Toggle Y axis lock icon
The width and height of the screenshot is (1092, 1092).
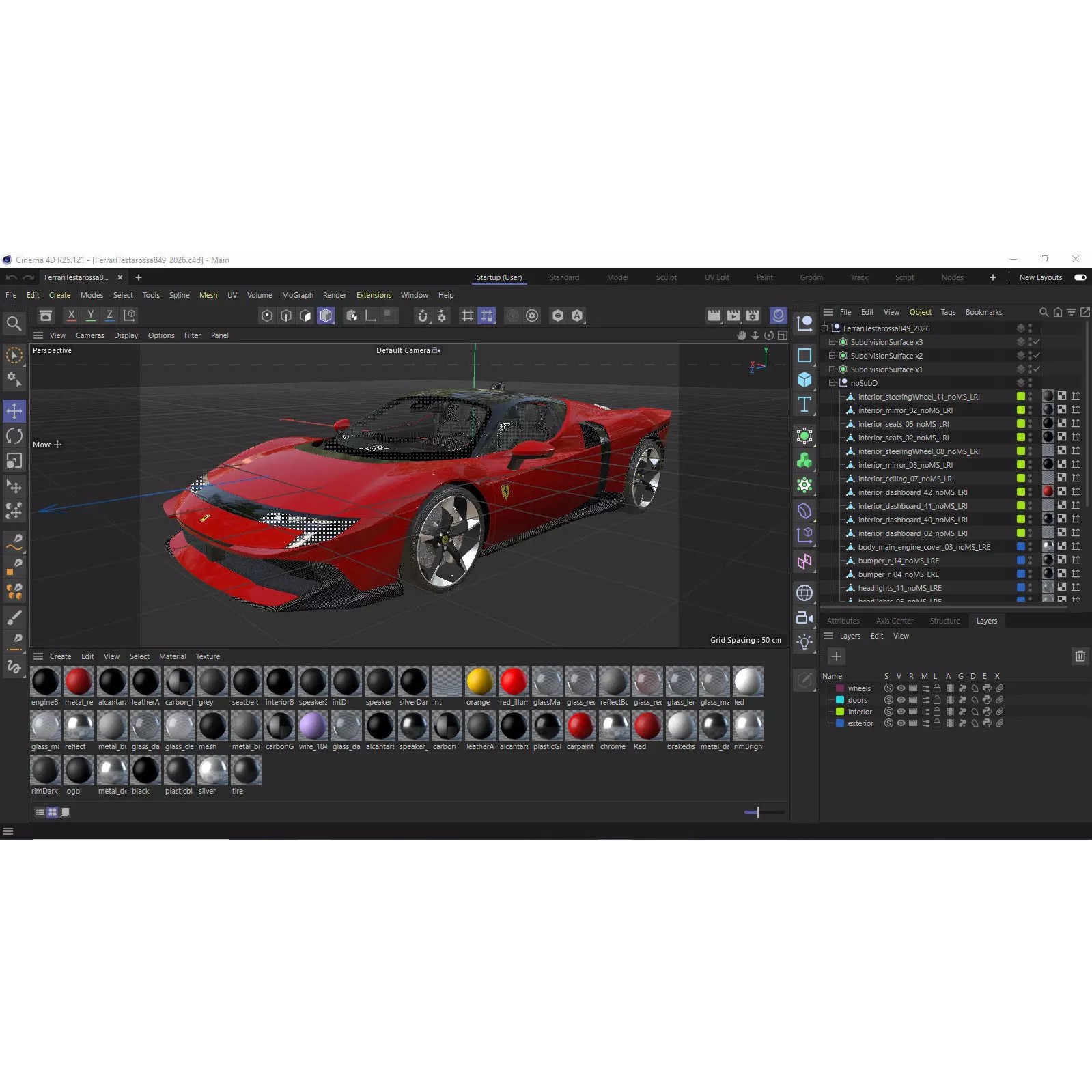[x=90, y=315]
